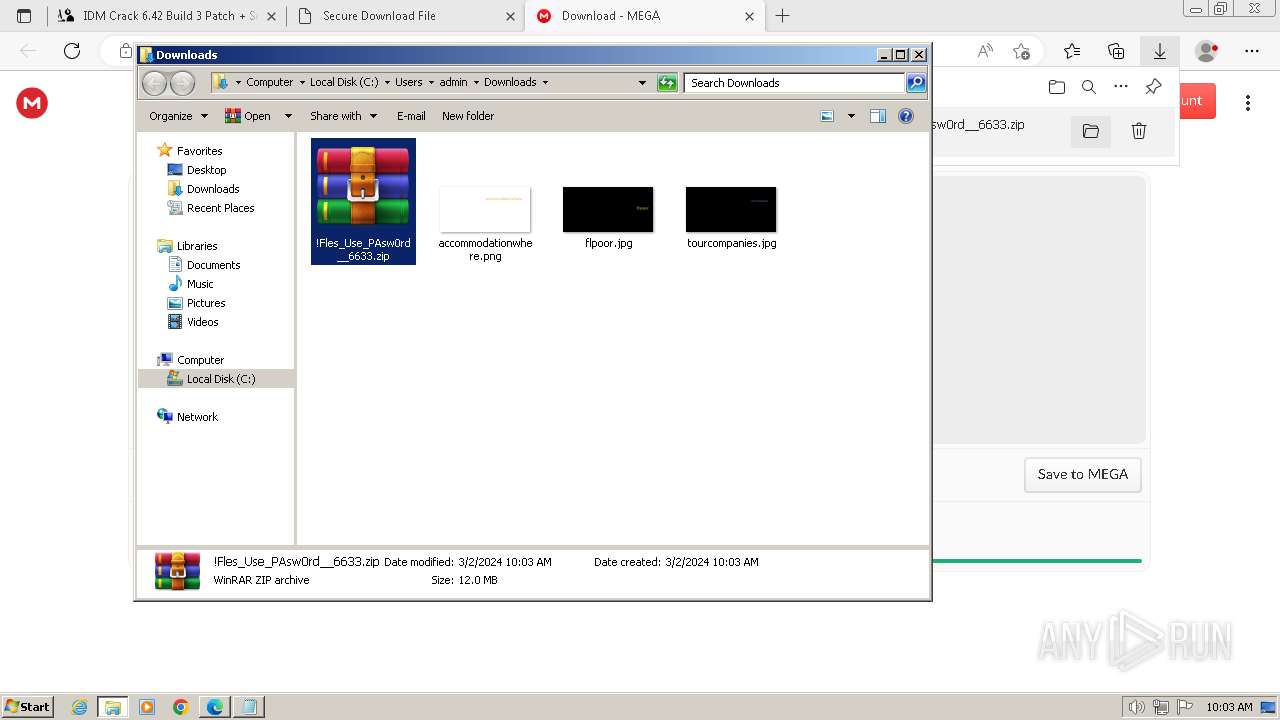Refresh the Downloads folder view
Viewport: 1280px width, 720px height.
[x=667, y=83]
